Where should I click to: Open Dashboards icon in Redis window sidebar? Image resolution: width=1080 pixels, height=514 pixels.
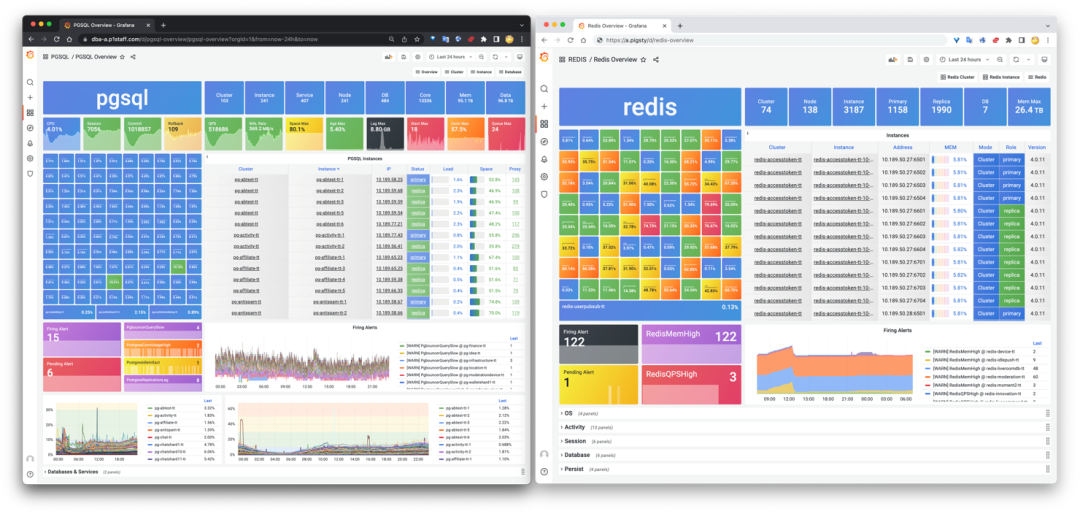click(544, 124)
